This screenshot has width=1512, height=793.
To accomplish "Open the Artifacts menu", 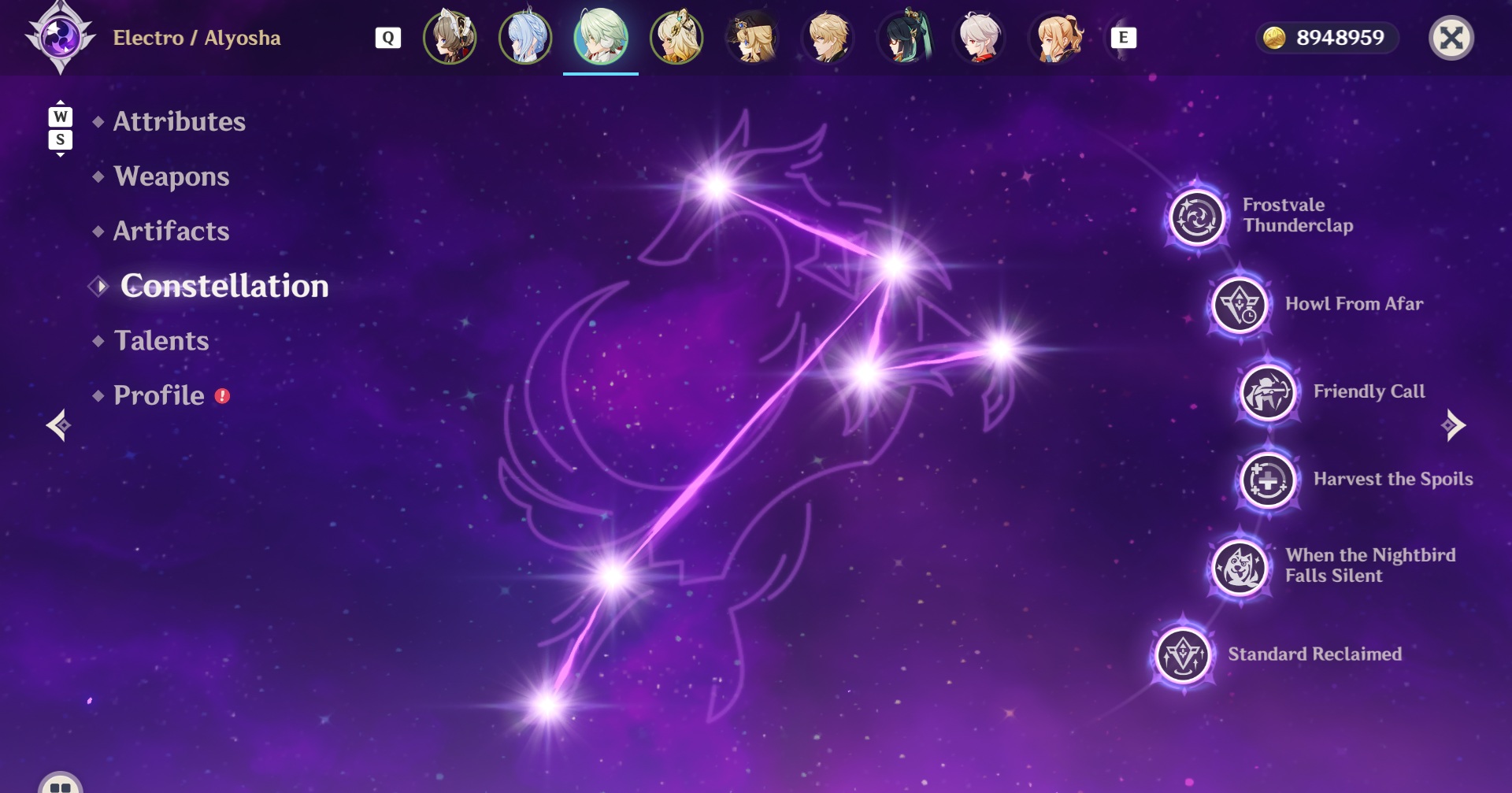I will click(172, 231).
